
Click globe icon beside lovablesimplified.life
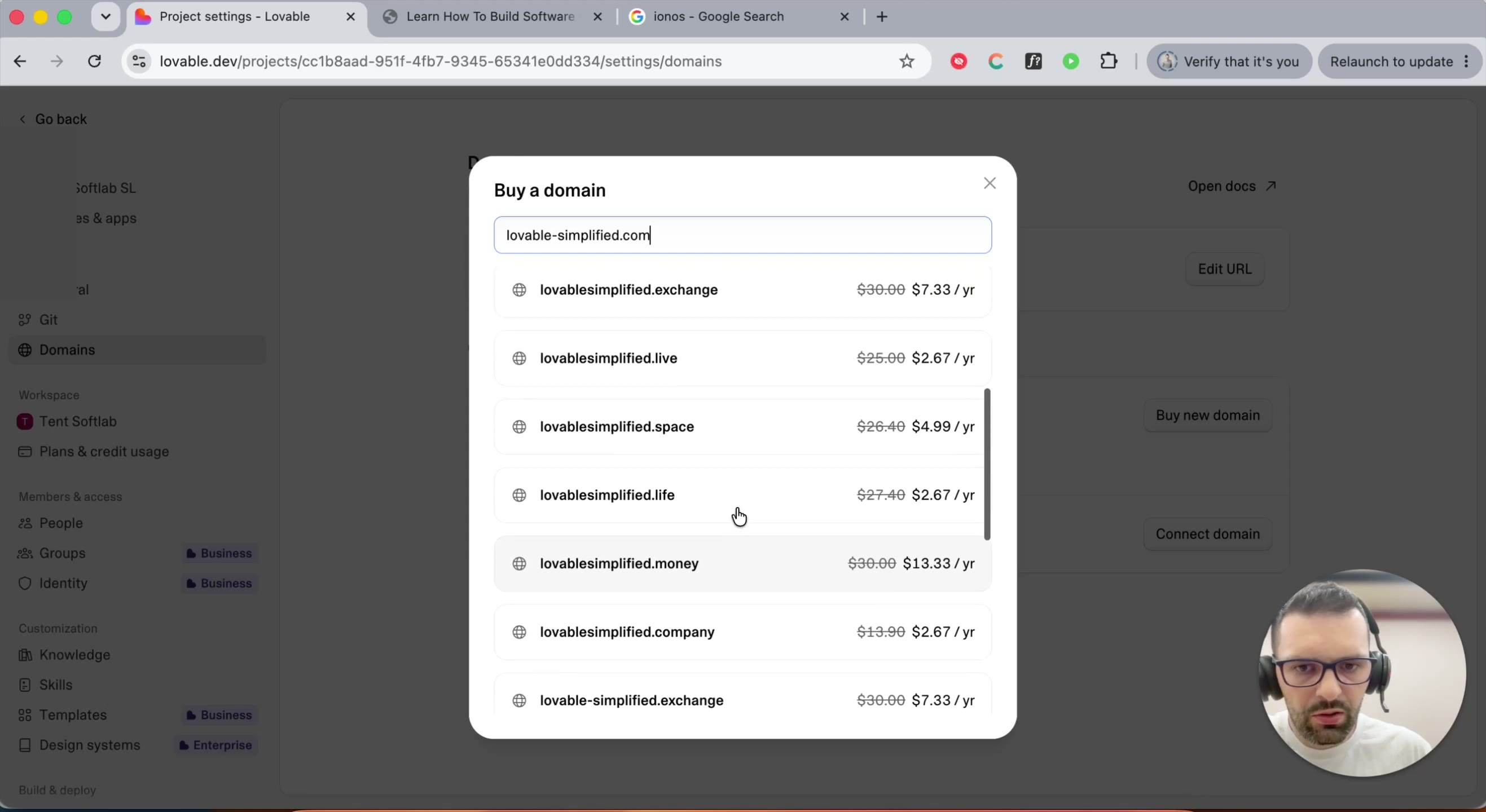tap(519, 495)
